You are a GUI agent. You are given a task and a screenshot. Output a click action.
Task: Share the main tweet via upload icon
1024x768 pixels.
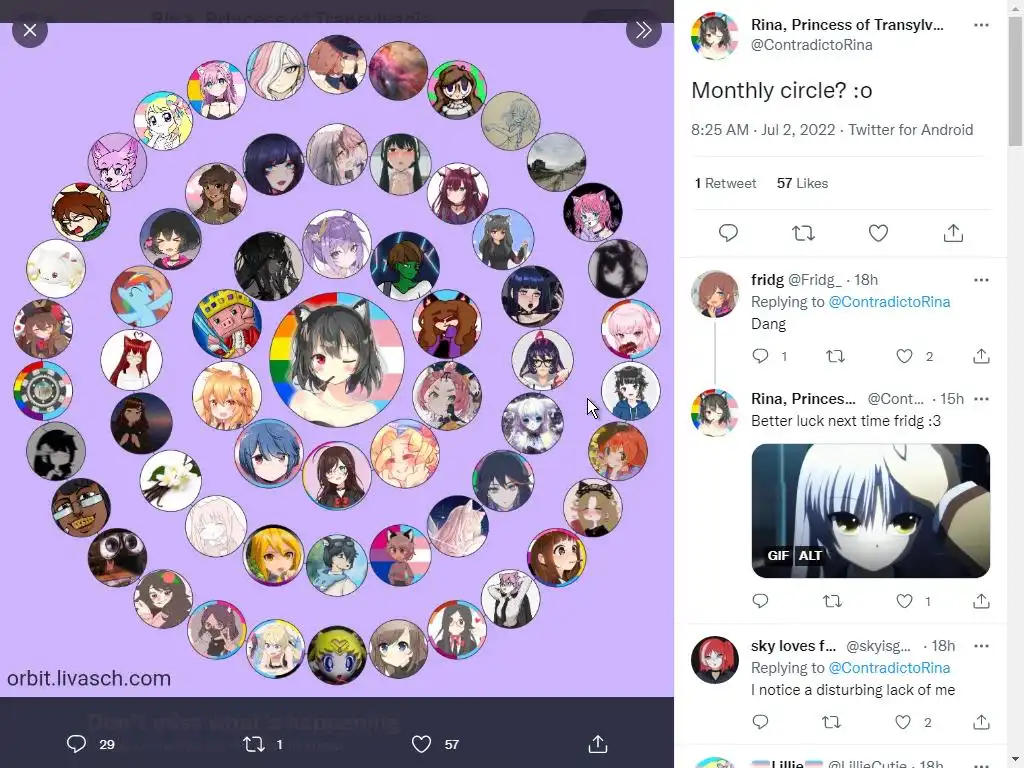click(953, 233)
